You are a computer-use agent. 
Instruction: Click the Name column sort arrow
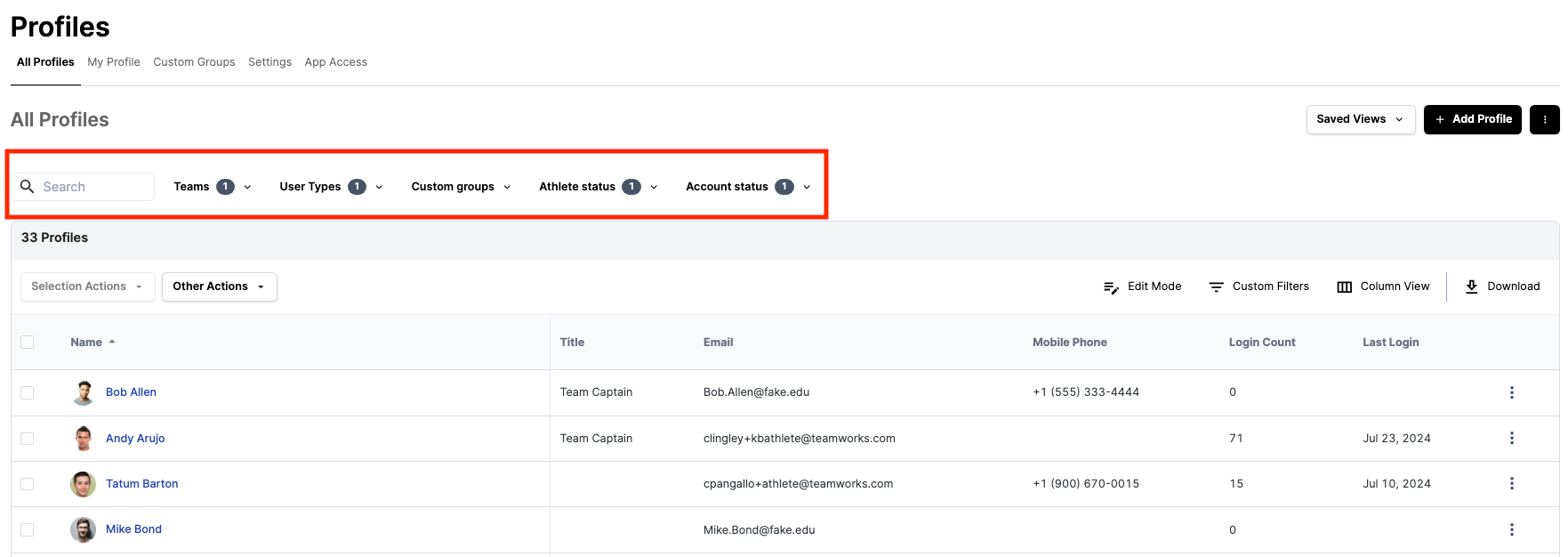pos(112,343)
